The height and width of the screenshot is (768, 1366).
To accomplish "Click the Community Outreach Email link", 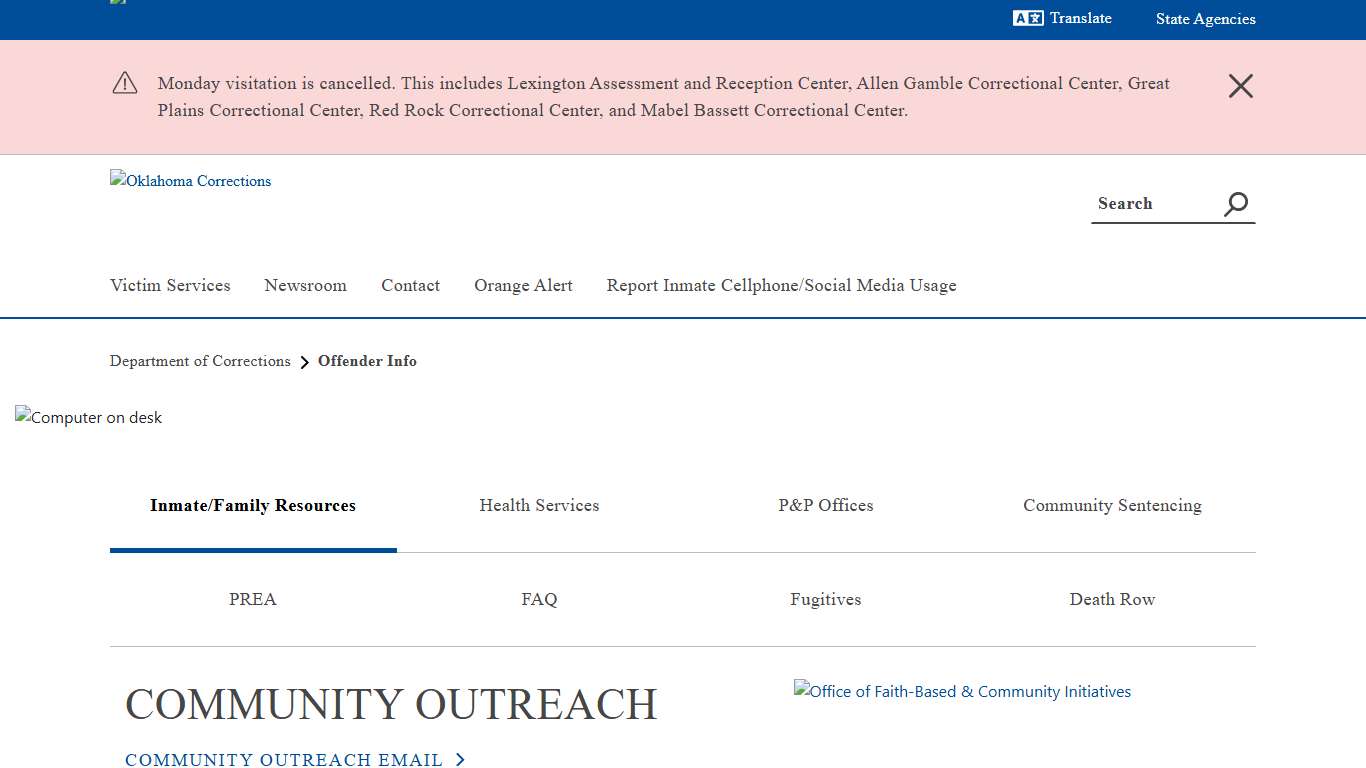I will tap(284, 760).
